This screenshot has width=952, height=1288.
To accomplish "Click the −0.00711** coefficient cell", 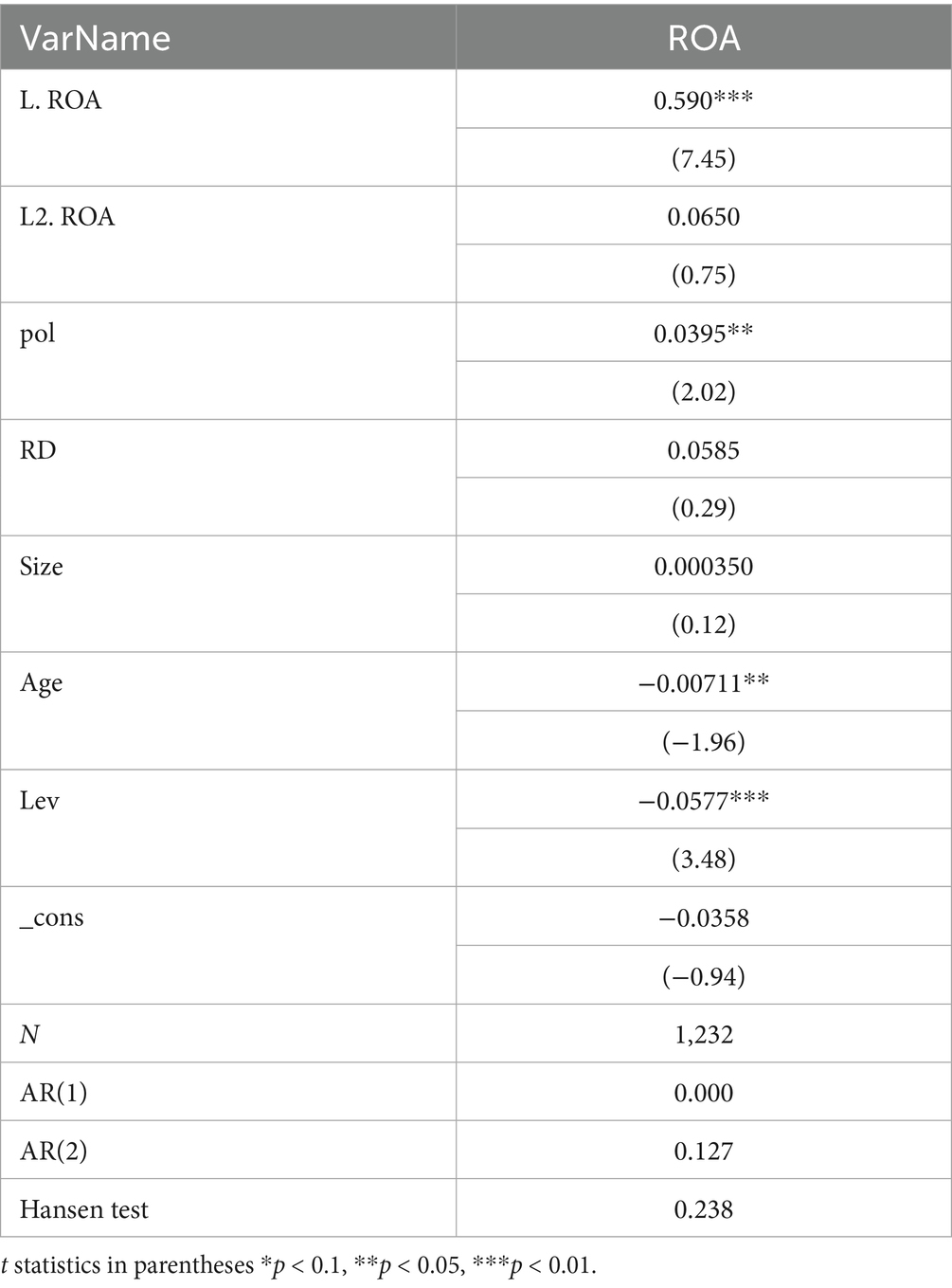I will (x=703, y=683).
